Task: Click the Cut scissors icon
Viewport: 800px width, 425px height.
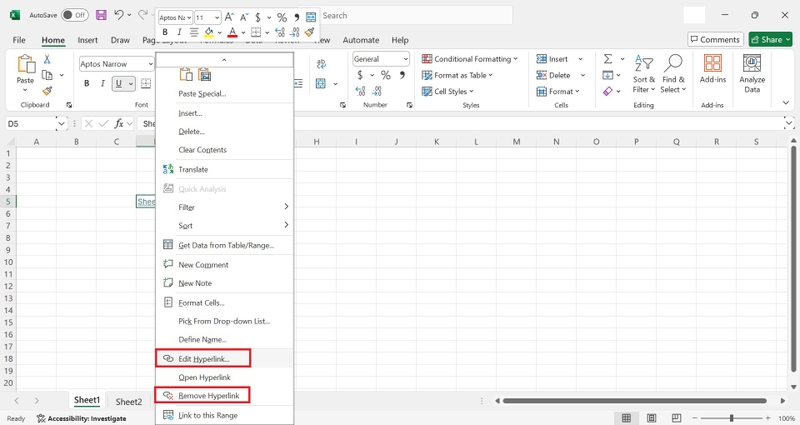Action: click(47, 59)
